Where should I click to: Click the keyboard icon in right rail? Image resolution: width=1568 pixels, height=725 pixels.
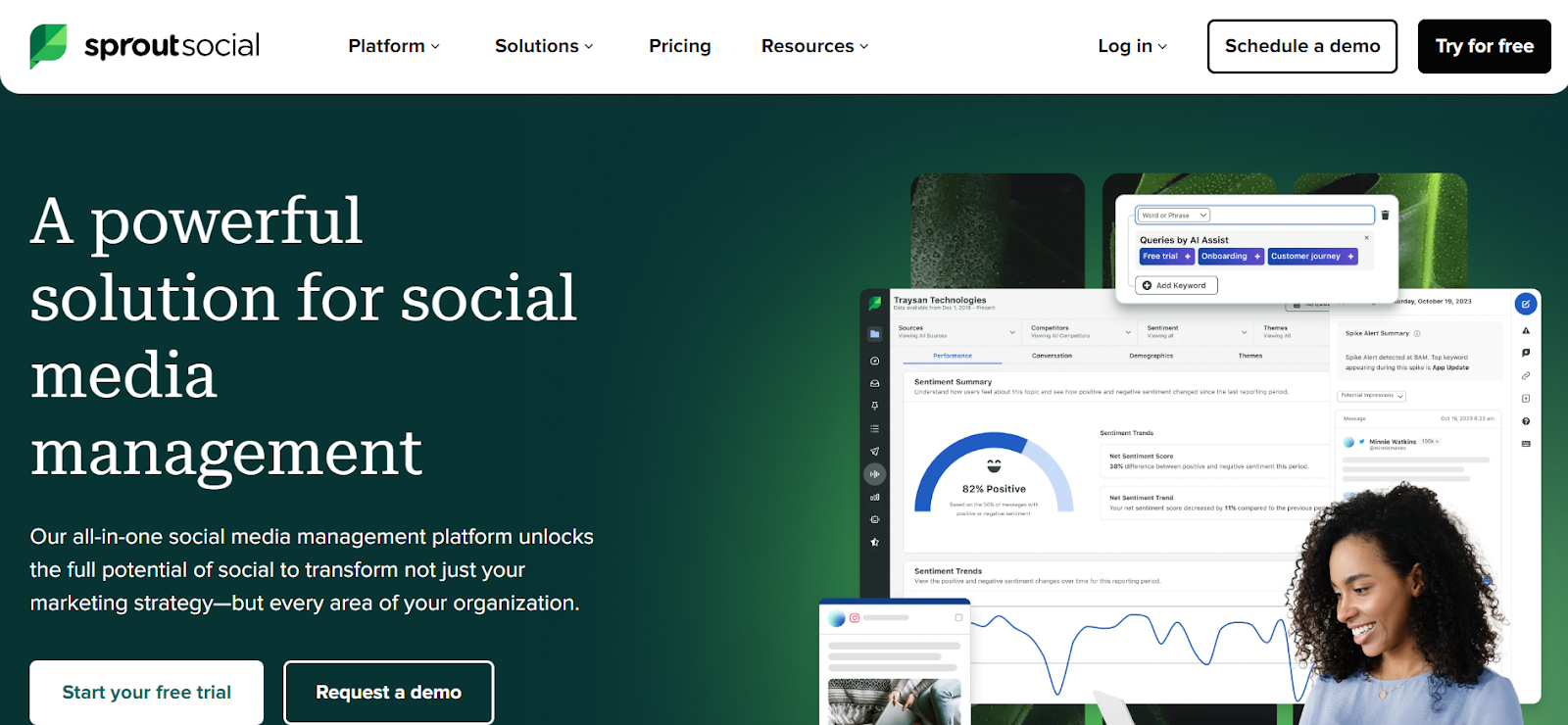click(x=1526, y=444)
